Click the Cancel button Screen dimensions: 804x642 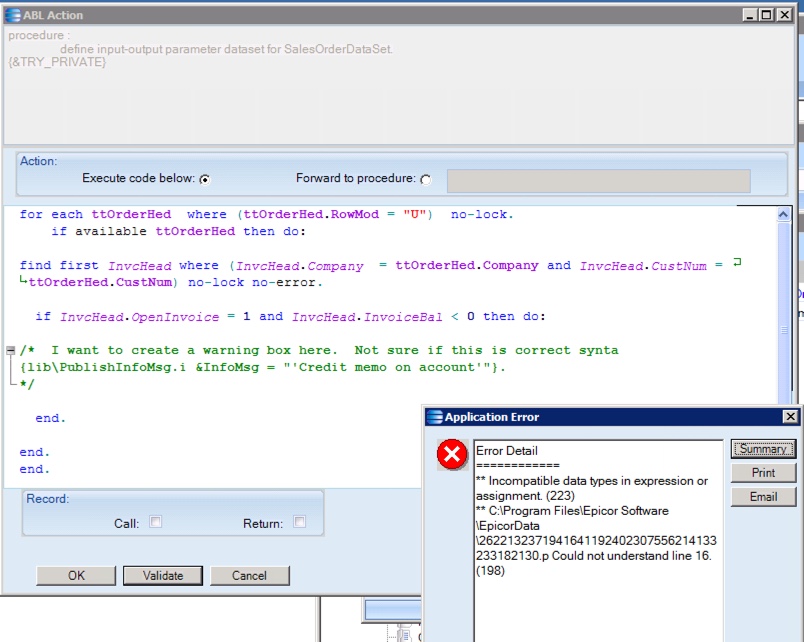point(250,575)
